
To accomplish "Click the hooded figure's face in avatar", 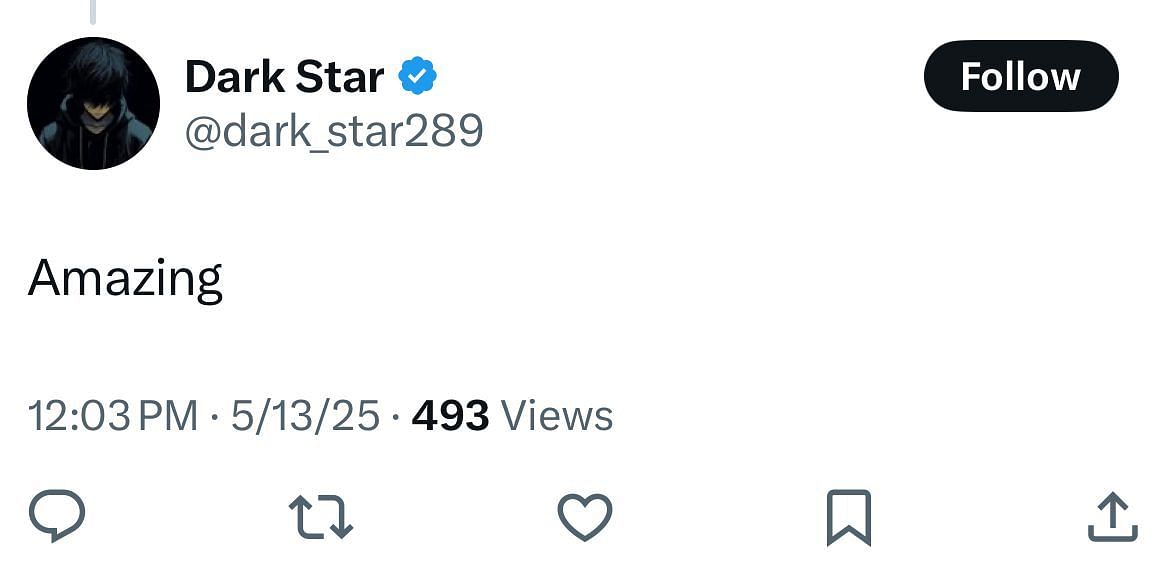I will pyautogui.click(x=95, y=112).
